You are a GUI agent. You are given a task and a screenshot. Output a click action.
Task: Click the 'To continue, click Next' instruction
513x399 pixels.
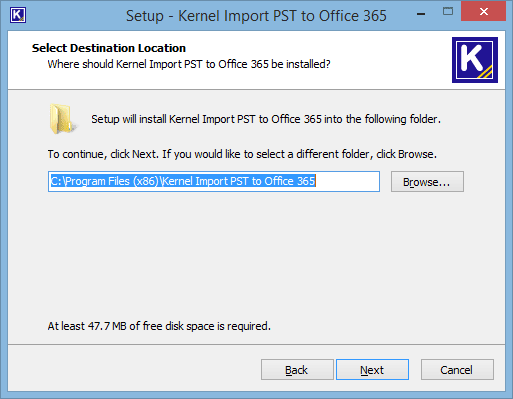pos(242,154)
